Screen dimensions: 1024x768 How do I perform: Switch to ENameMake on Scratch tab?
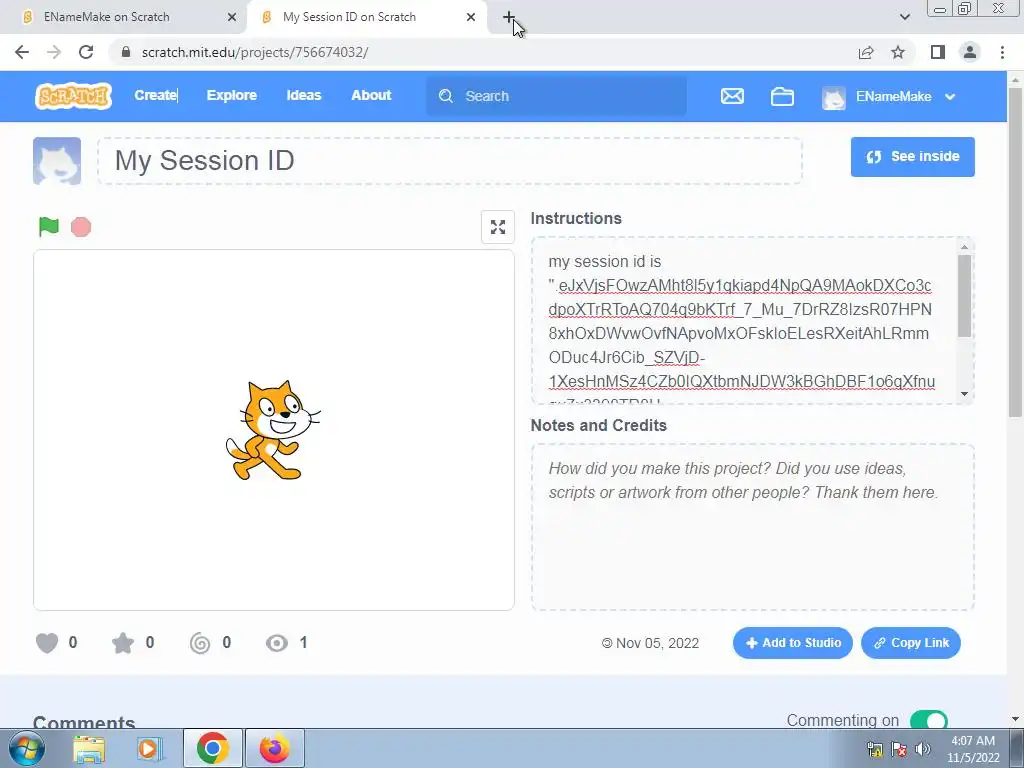(x=124, y=17)
